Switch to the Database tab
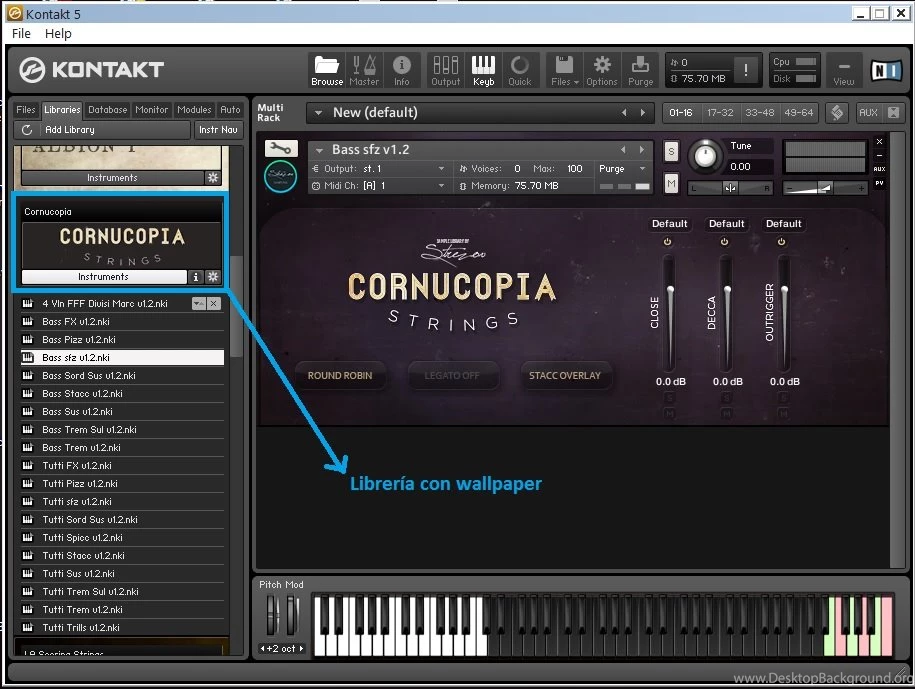The image size is (915, 689). coord(107,110)
